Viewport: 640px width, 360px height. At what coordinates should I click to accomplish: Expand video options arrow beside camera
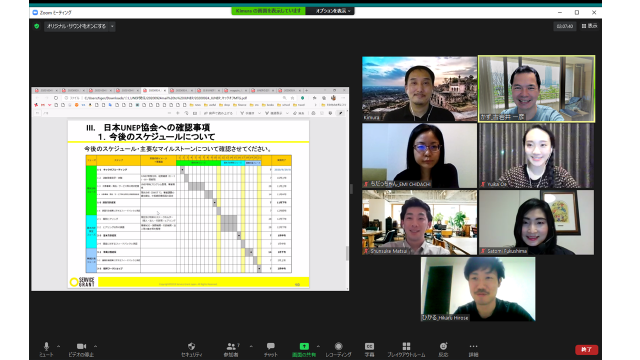point(95,346)
